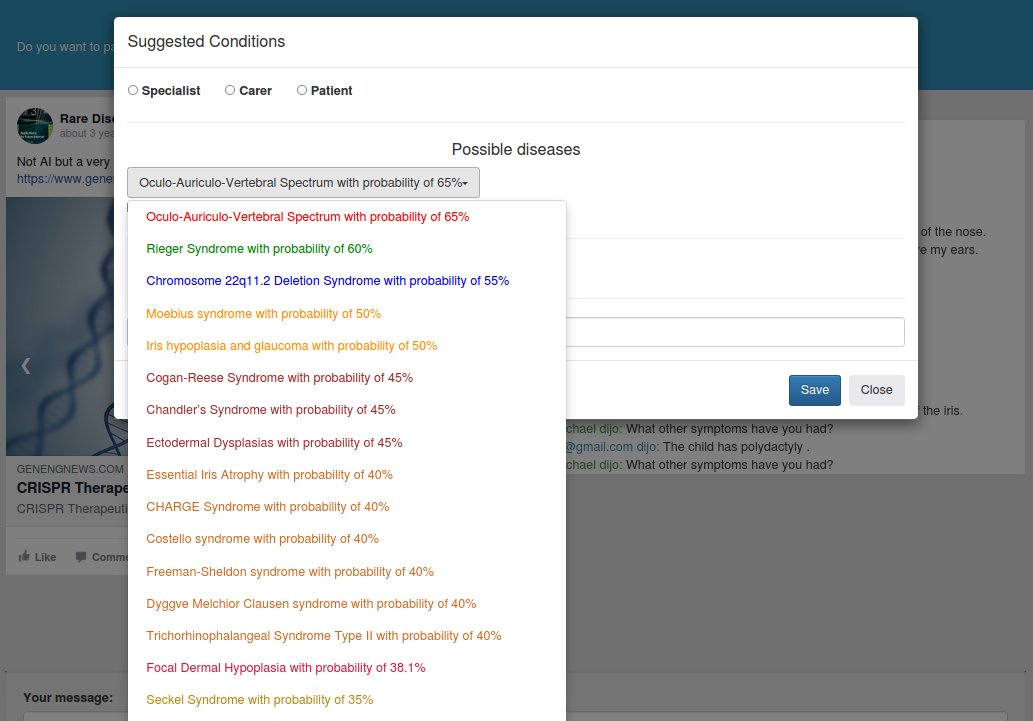Select Moebius syndrome with probability of 50%

tap(263, 313)
